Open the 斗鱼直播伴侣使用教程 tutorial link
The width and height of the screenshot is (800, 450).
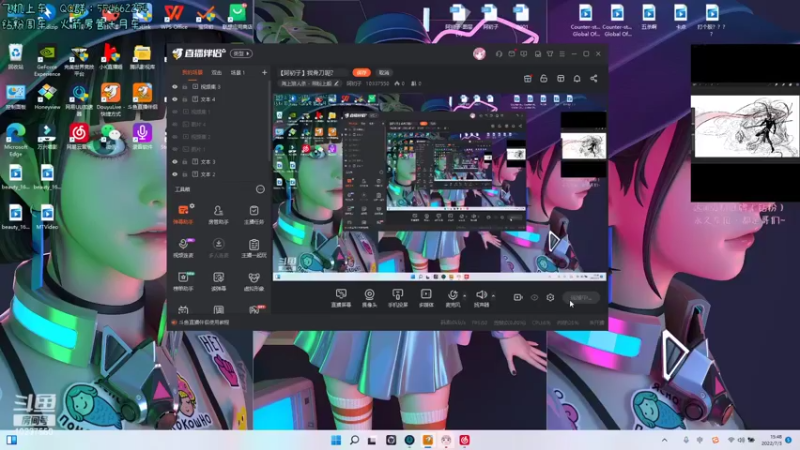point(204,322)
